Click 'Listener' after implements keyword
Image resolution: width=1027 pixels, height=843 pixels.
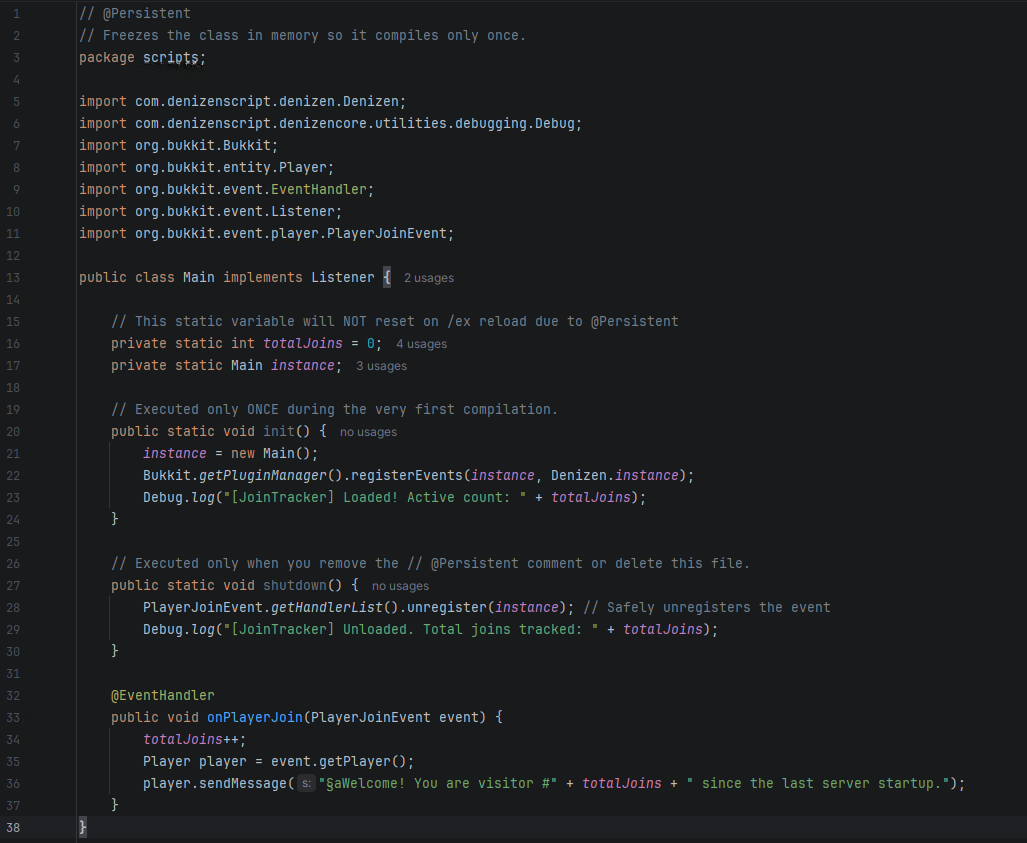pyautogui.click(x=343, y=278)
